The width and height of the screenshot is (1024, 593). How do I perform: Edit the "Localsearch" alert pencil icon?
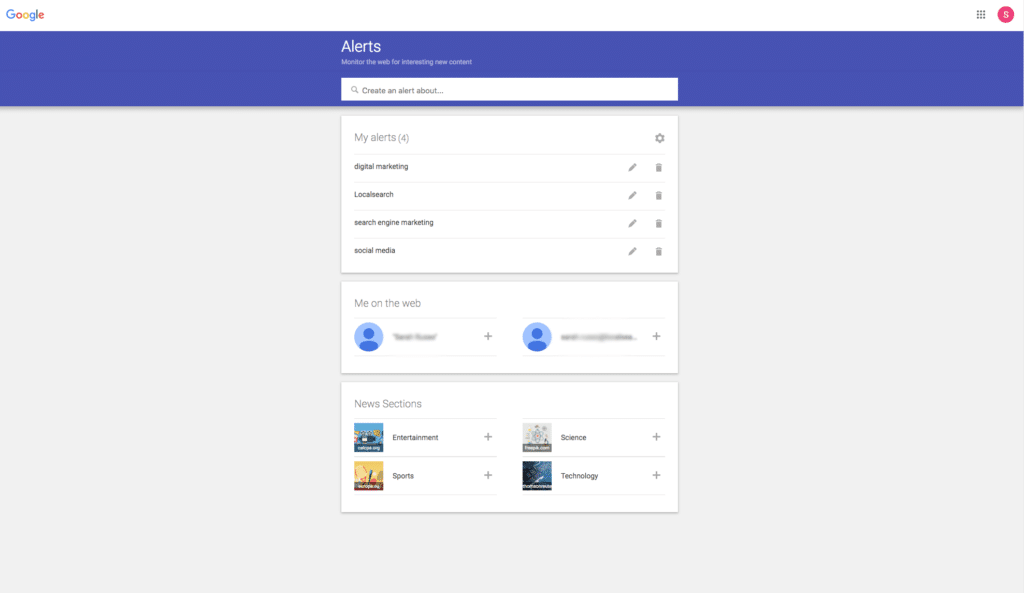coord(632,195)
